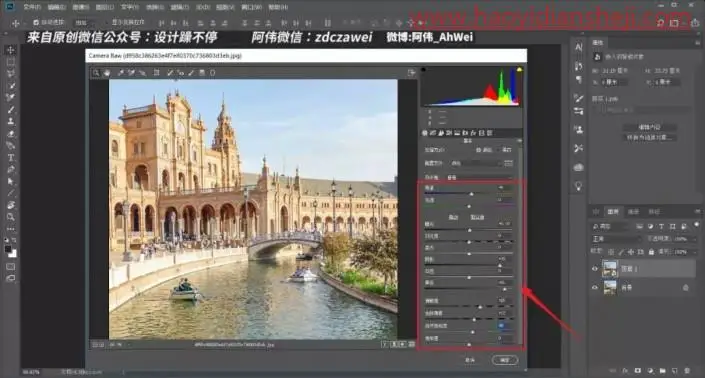Open the Layers panel flyout menu
Viewport: 705px width, 378px height.
[697, 212]
